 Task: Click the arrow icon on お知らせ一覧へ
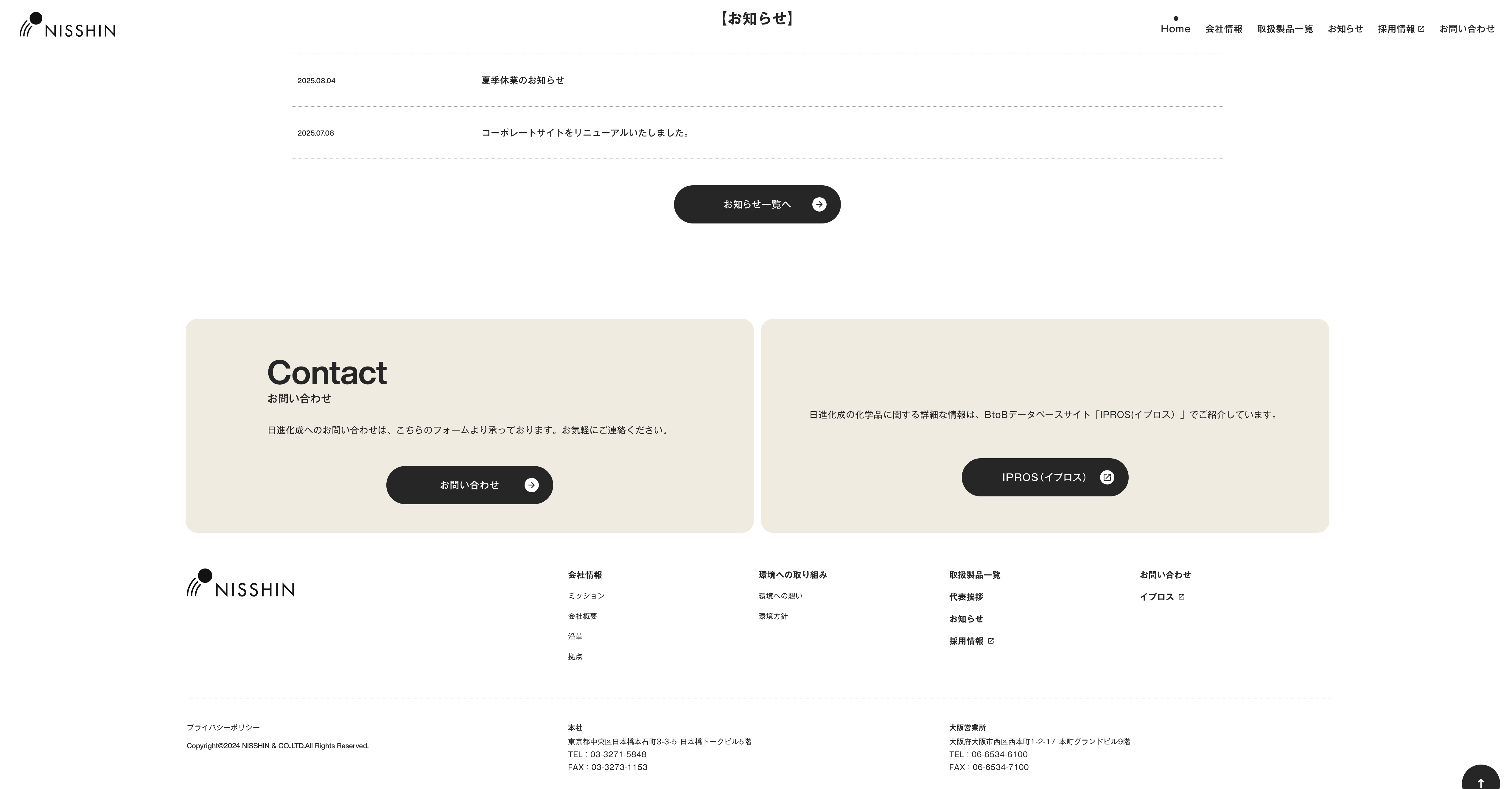pyautogui.click(x=819, y=204)
